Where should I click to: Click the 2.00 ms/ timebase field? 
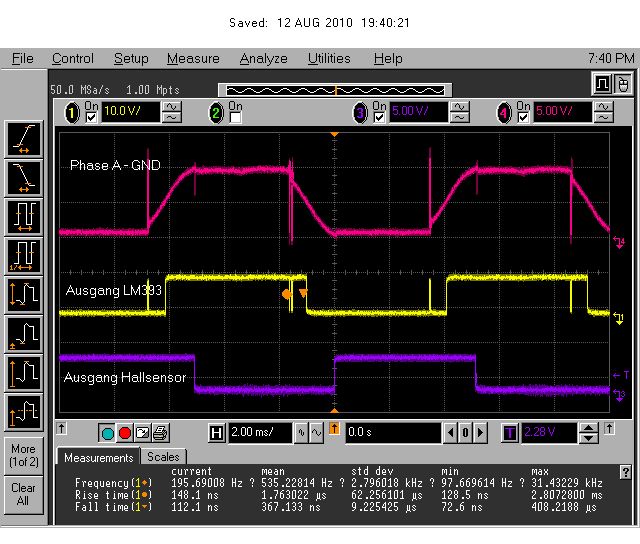pyautogui.click(x=260, y=433)
